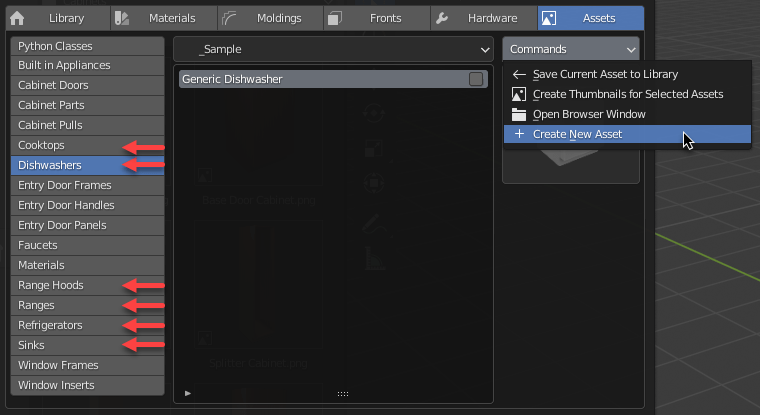Click the Assets image icon
This screenshot has height=415, width=760.
[x=551, y=18]
